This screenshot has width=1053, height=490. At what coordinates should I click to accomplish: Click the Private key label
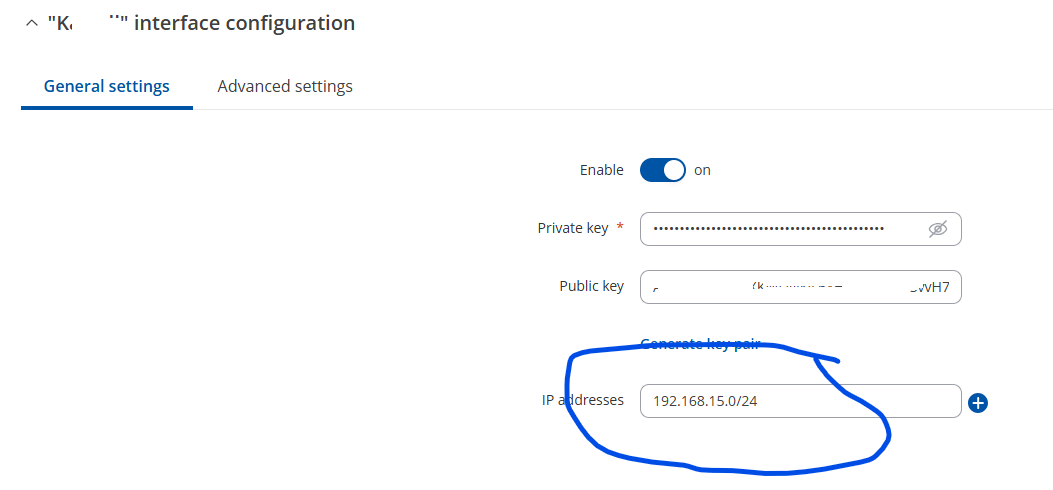point(573,228)
